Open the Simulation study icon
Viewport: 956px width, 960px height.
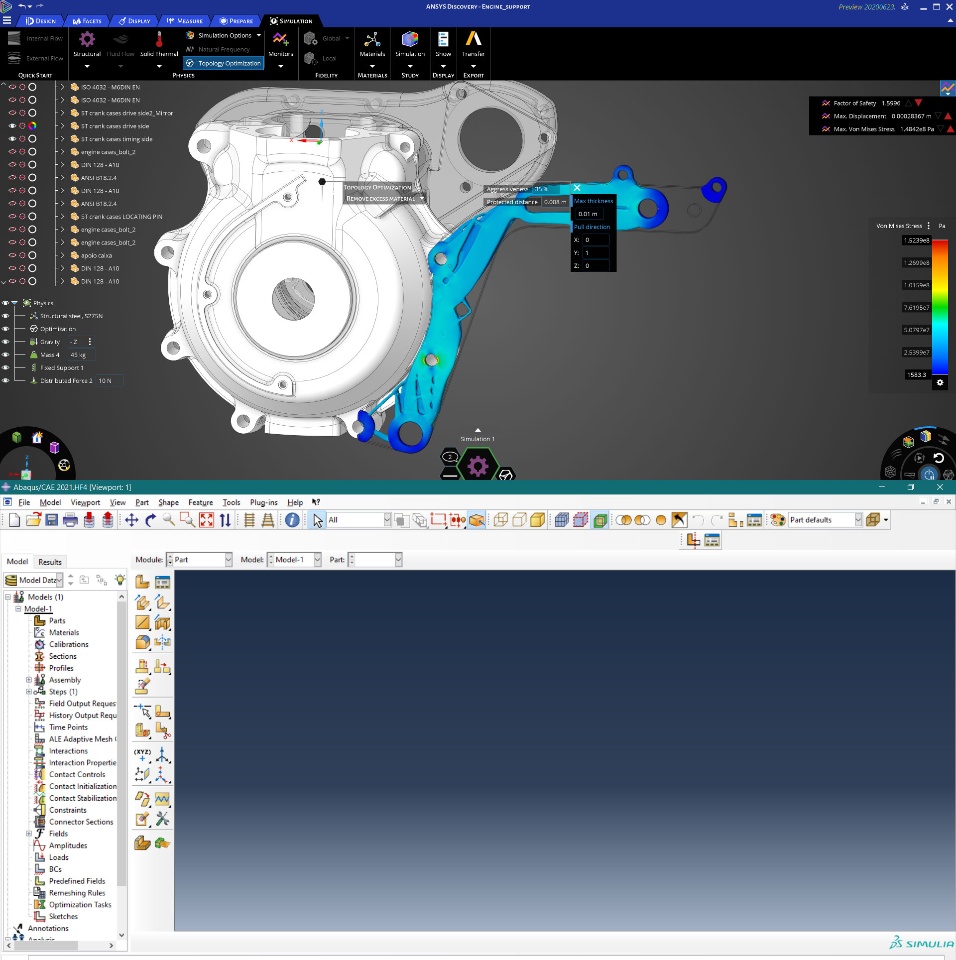click(410, 40)
